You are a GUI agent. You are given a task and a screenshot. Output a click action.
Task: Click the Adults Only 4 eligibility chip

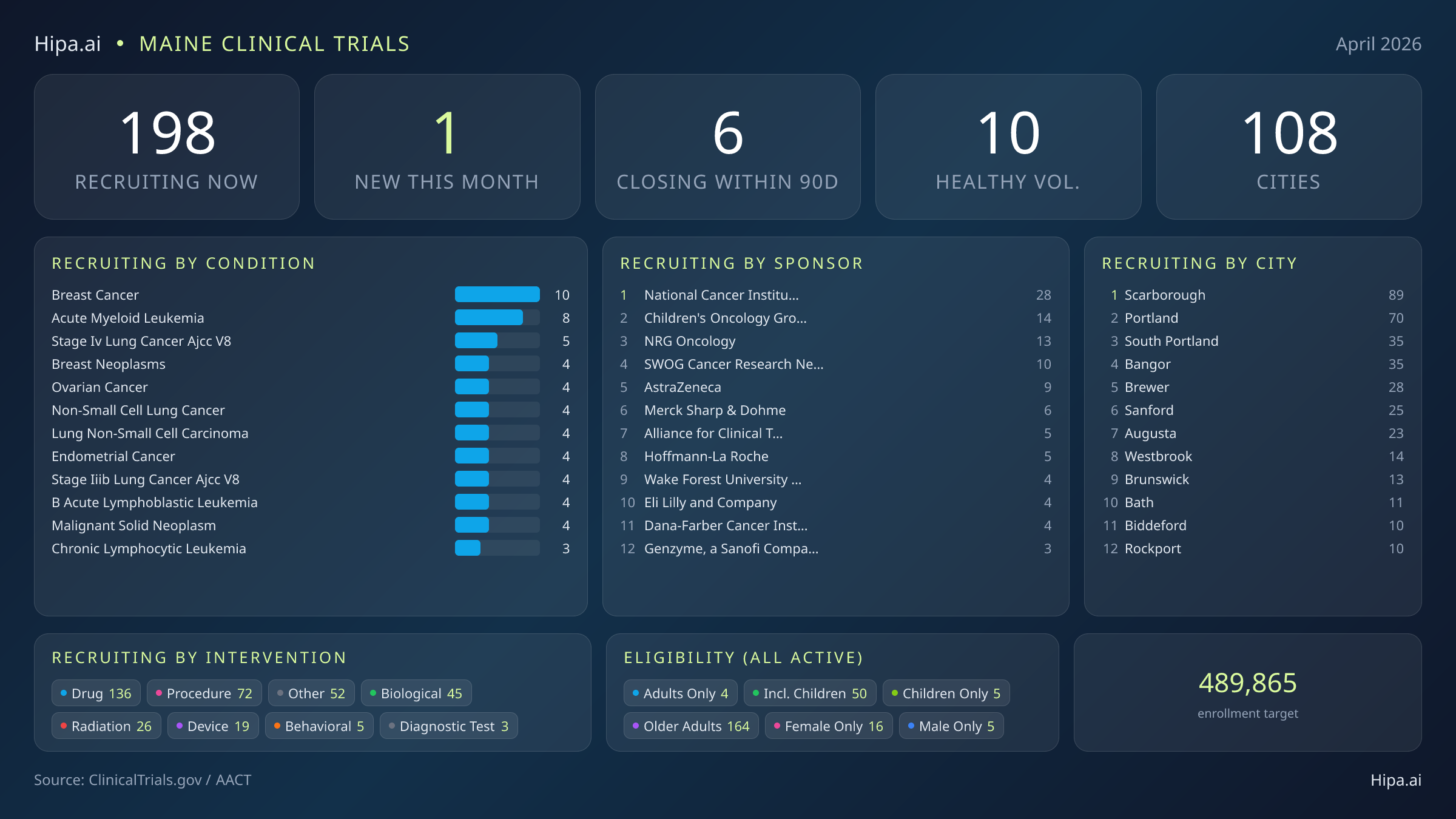(x=681, y=693)
